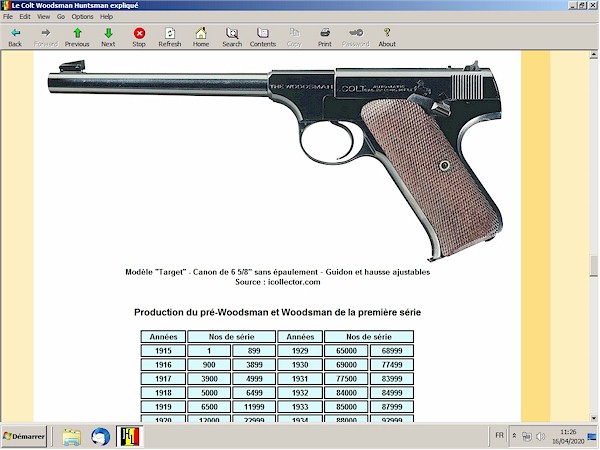The width and height of the screenshot is (600, 450).
Task: Click the table cell 1918
Action: 163,393
